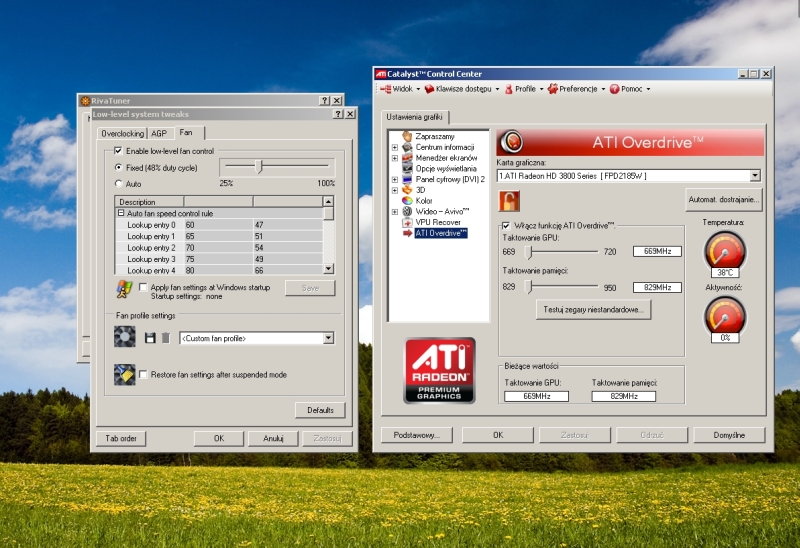Click the Zapraszamy tree icon

coord(407,136)
